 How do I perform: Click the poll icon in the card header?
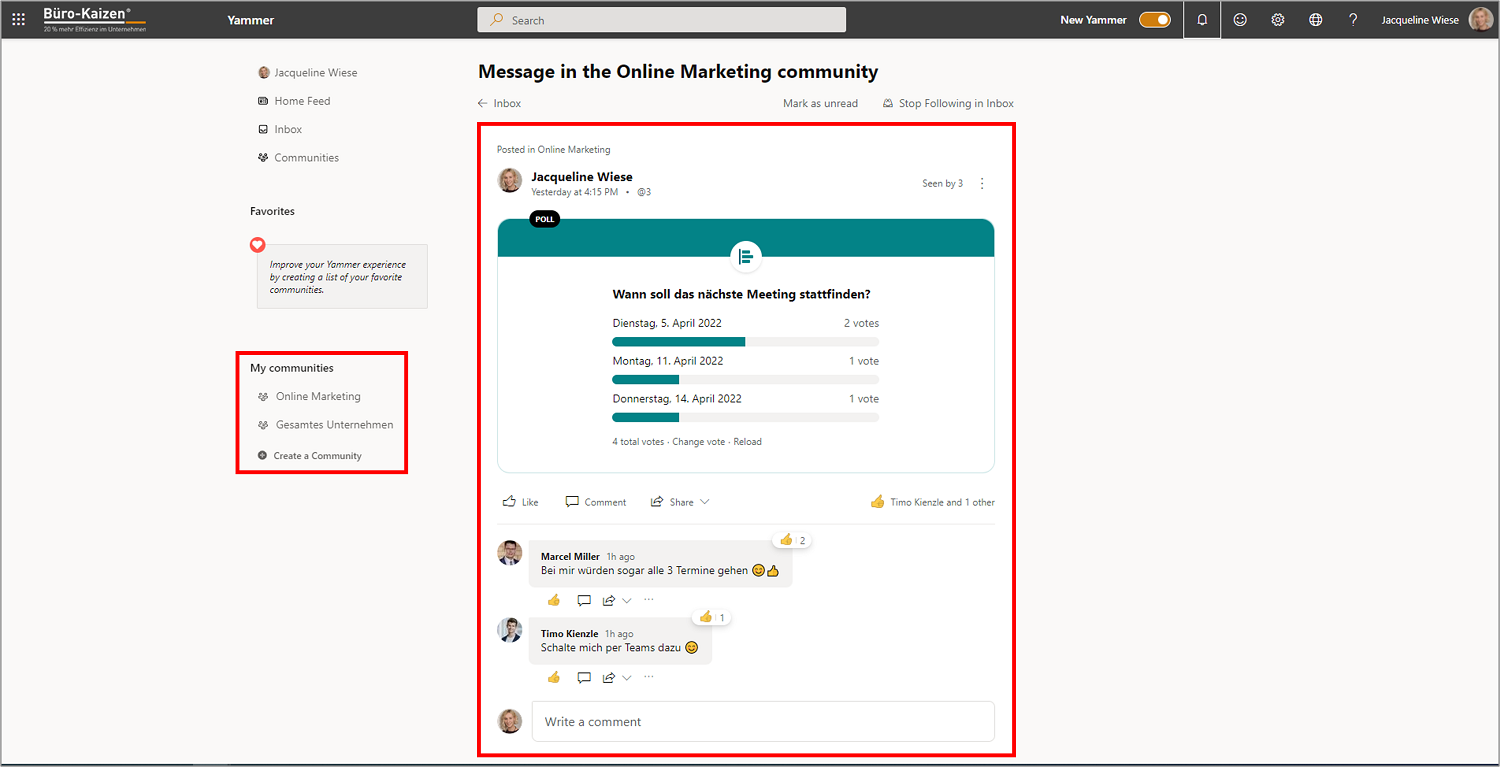point(746,257)
